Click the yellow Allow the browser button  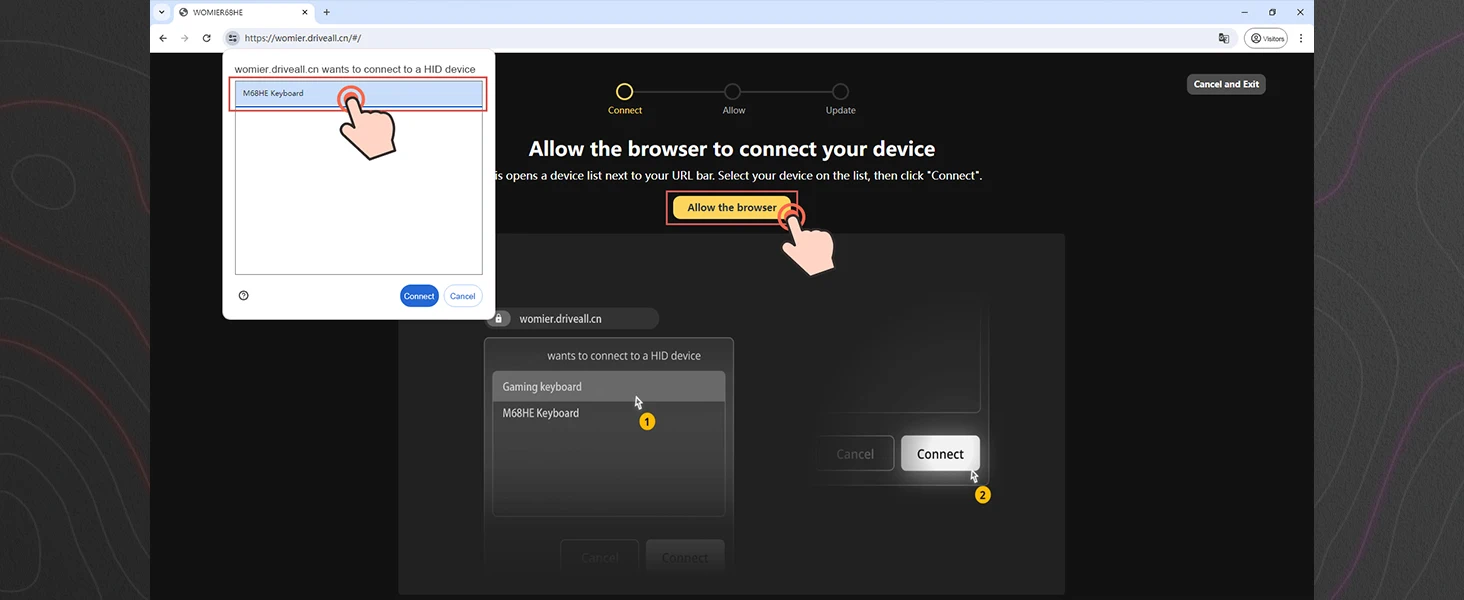point(731,207)
